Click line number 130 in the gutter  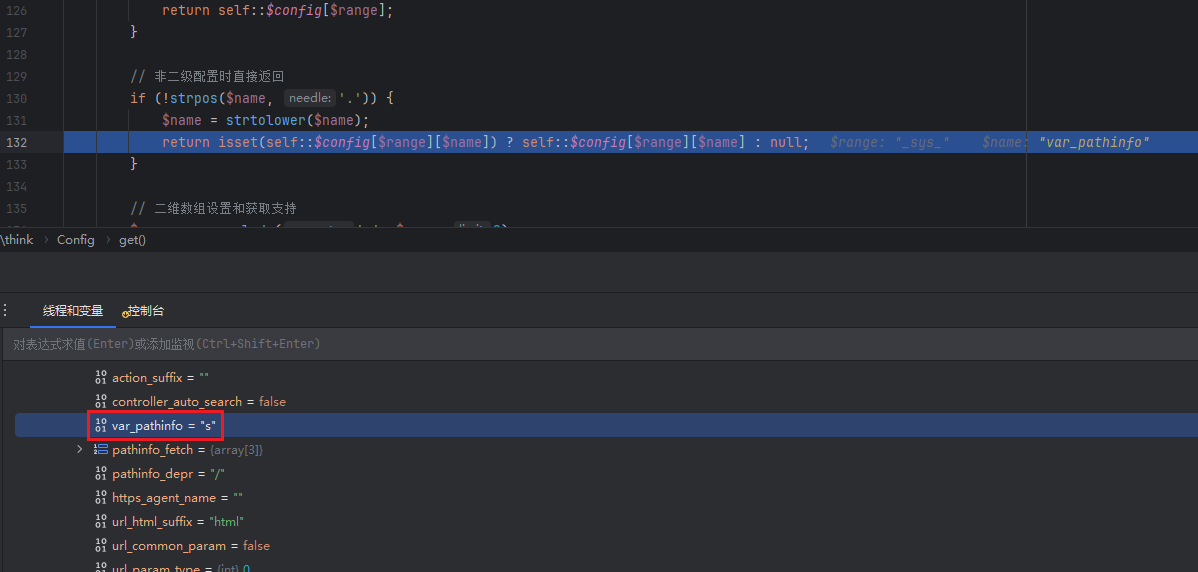click(16, 99)
